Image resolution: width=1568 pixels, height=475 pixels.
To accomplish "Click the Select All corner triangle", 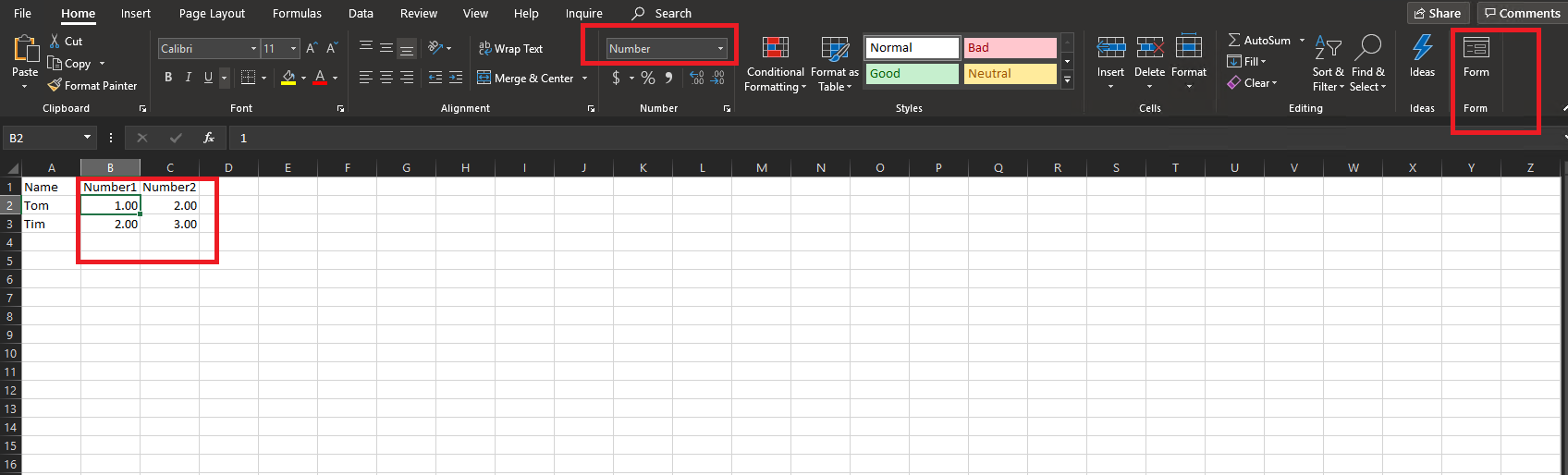I will (x=13, y=168).
